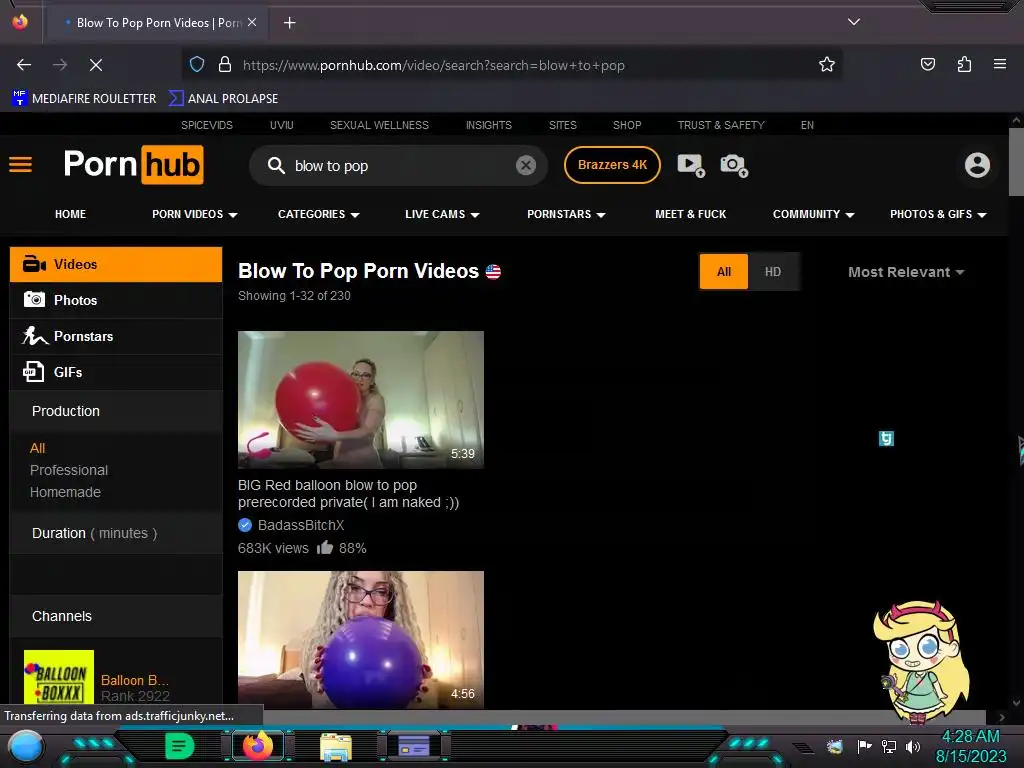This screenshot has width=1024, height=768.
Task: Click the Firefox icon in the taskbar
Action: pyautogui.click(x=257, y=746)
